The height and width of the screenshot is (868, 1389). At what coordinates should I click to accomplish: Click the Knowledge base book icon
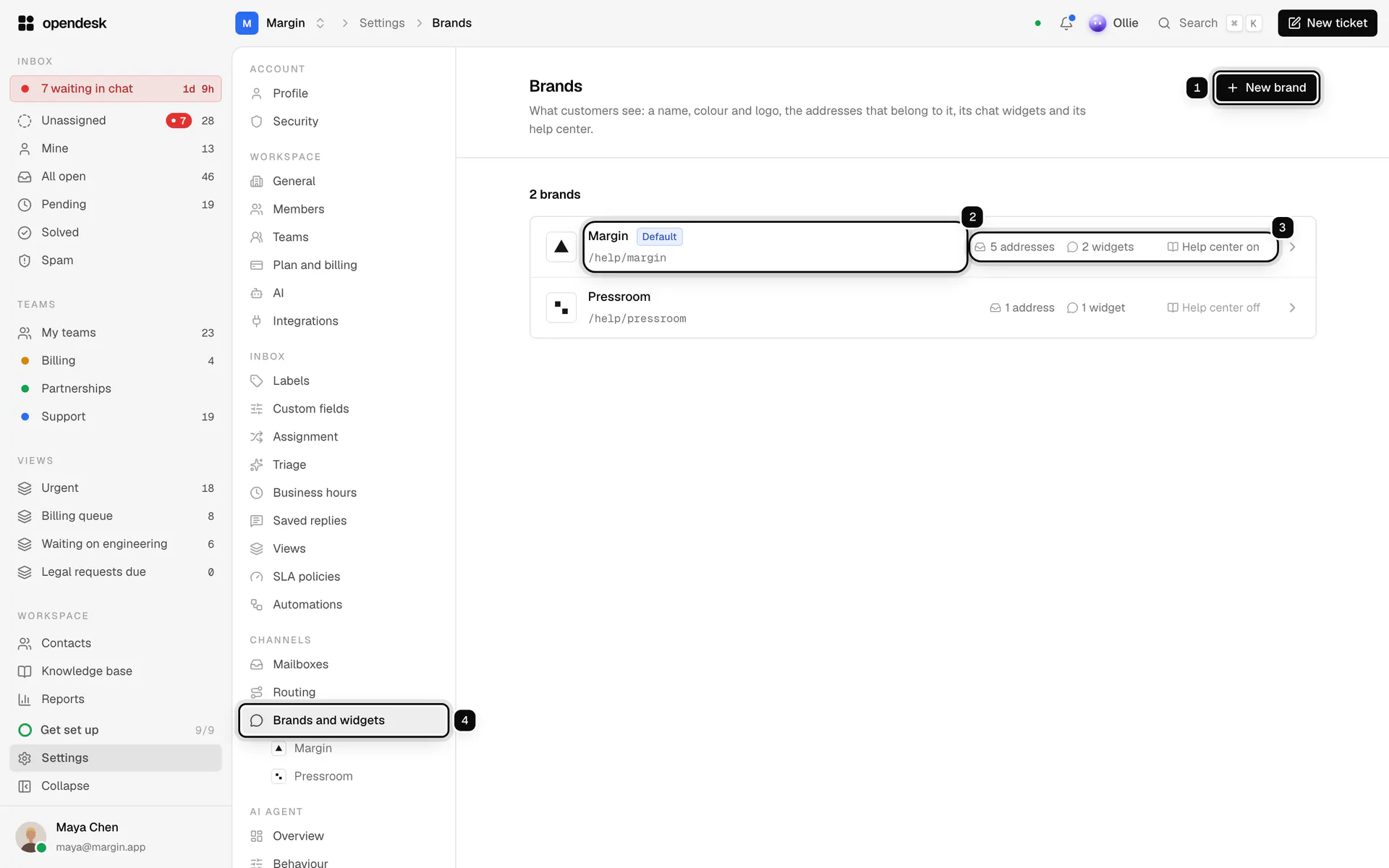pos(25,671)
